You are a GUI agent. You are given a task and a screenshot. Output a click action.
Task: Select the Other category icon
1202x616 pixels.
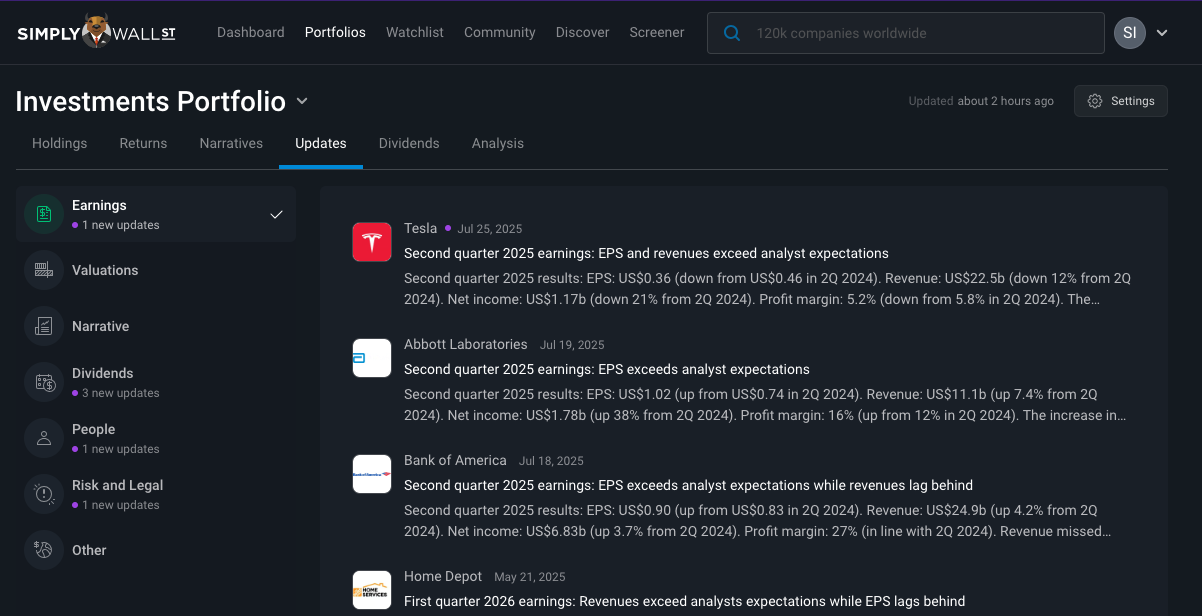[44, 550]
